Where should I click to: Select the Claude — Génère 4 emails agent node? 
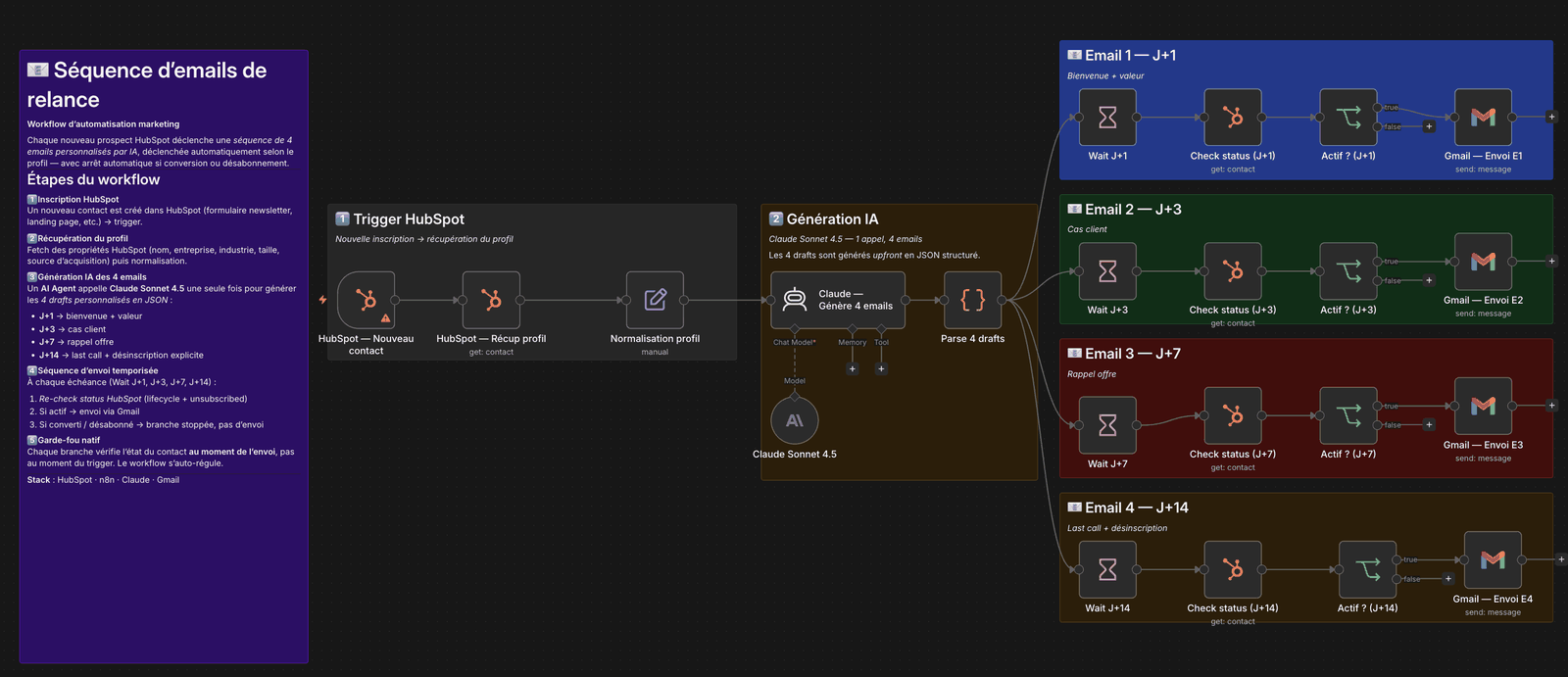[x=838, y=300]
